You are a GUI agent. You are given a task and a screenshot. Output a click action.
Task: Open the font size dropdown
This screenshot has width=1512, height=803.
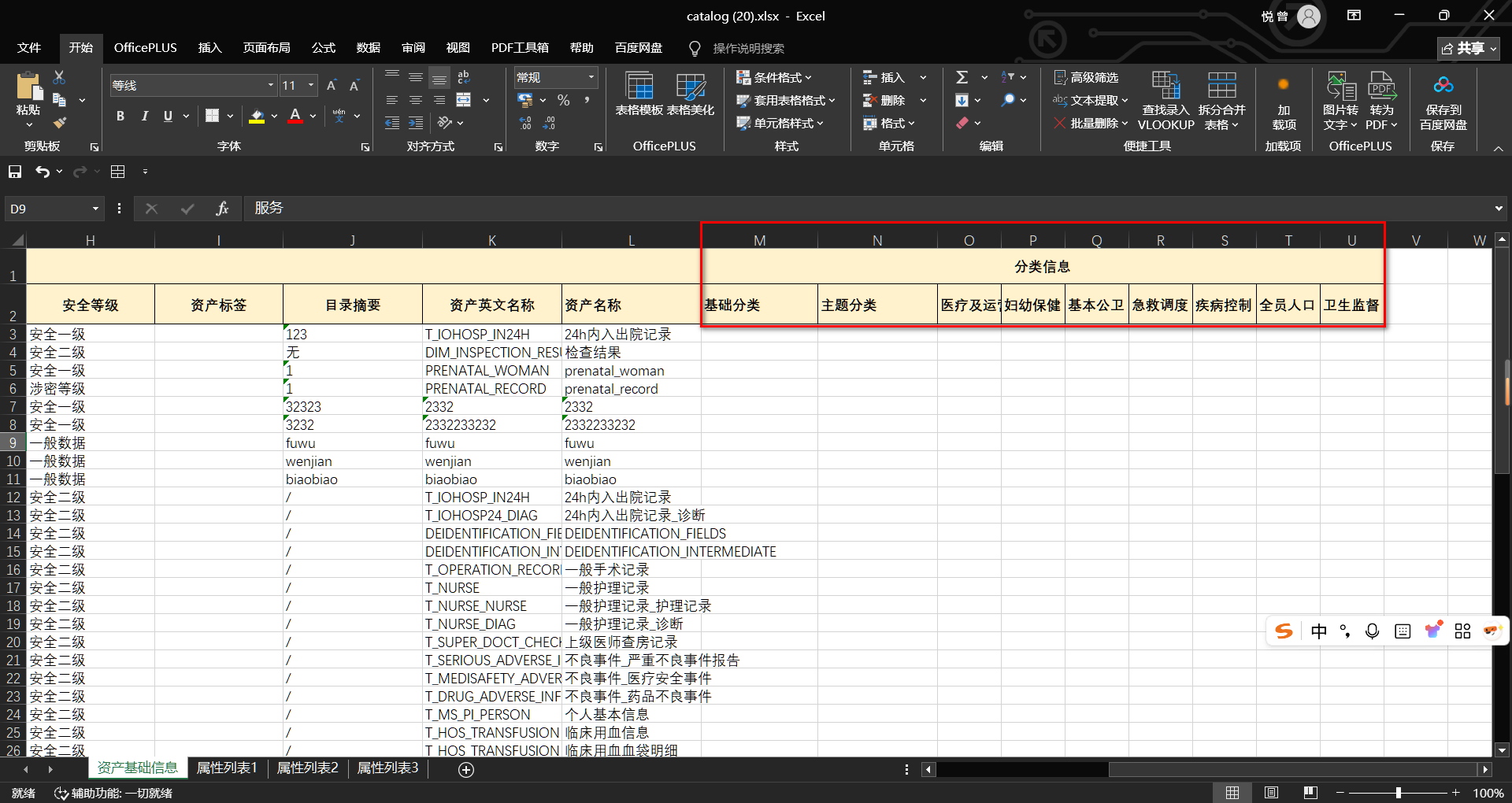tap(312, 85)
